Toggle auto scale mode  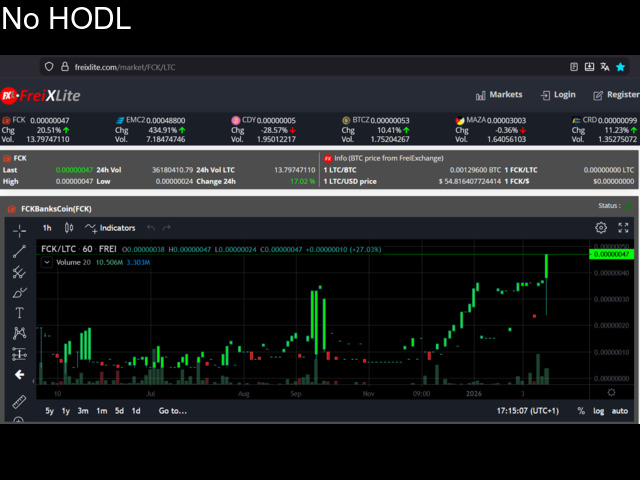[x=620, y=411]
